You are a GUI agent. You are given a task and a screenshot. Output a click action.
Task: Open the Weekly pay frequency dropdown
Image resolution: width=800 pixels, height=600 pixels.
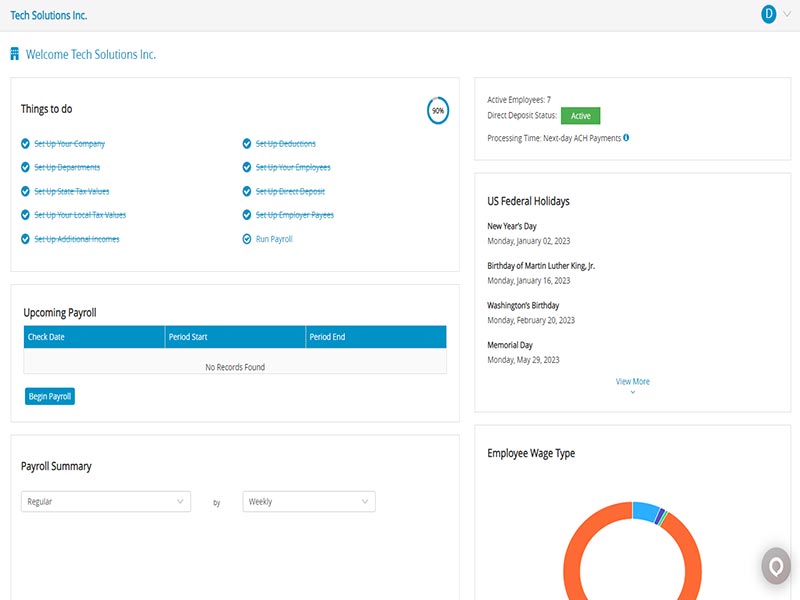pos(306,501)
